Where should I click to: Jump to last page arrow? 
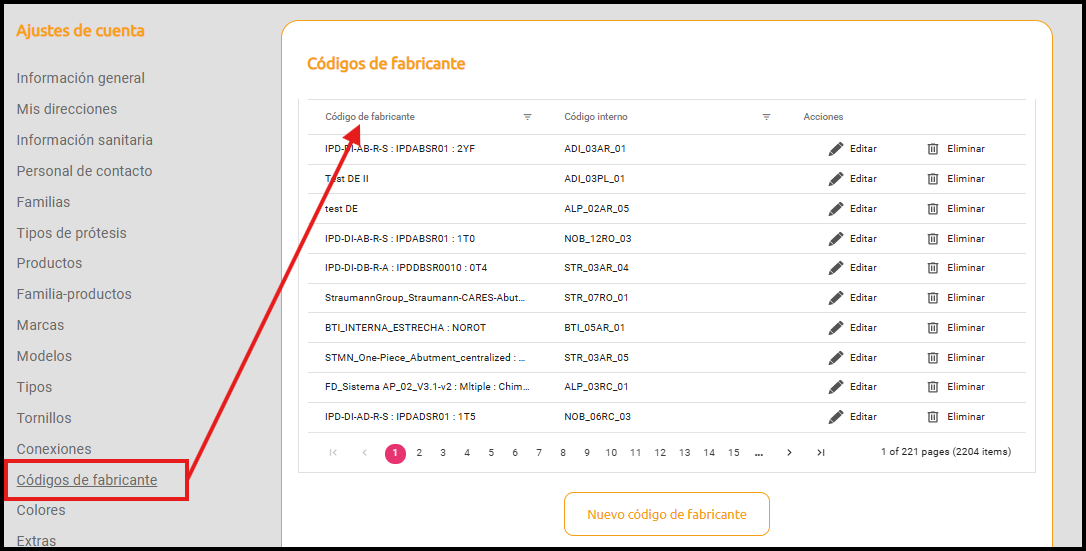click(x=821, y=453)
